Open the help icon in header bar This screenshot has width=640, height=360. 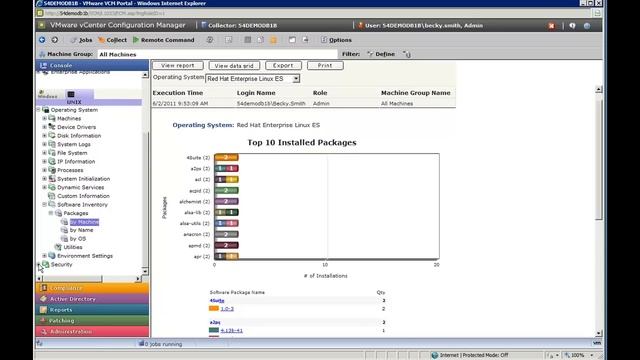coord(572,26)
